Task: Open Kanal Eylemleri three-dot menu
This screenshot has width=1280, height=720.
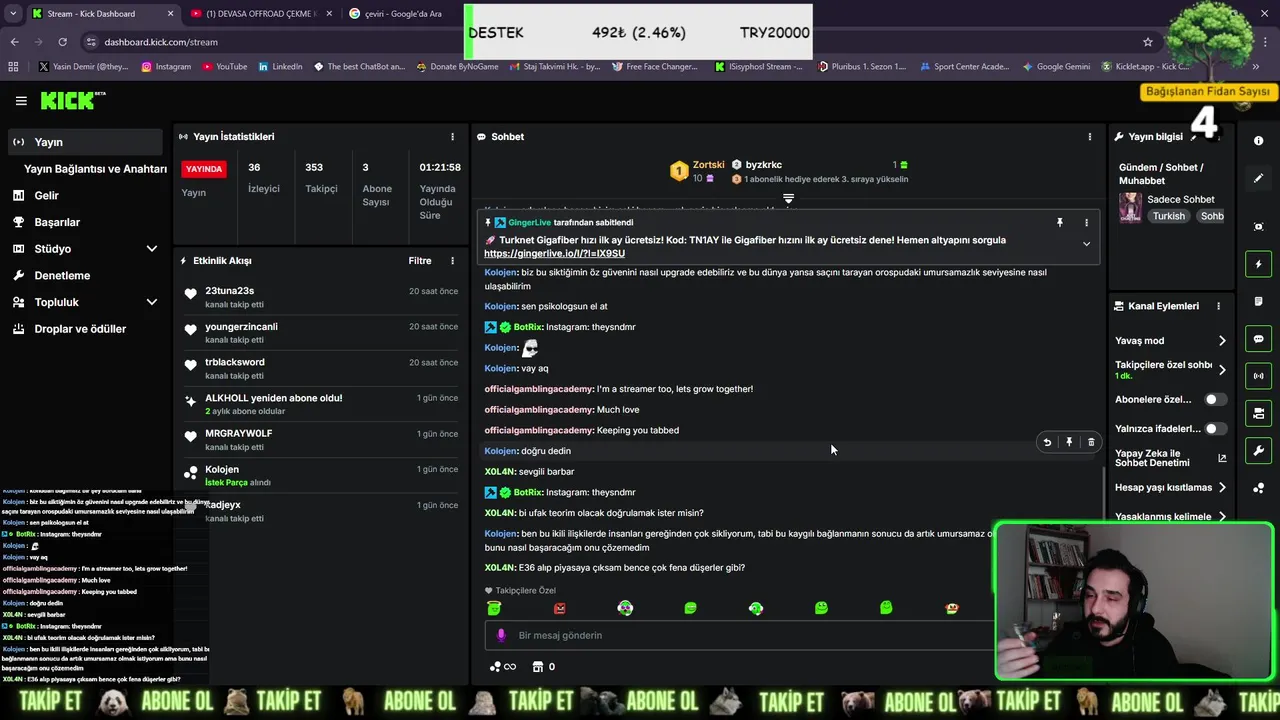Action: 1218,306
